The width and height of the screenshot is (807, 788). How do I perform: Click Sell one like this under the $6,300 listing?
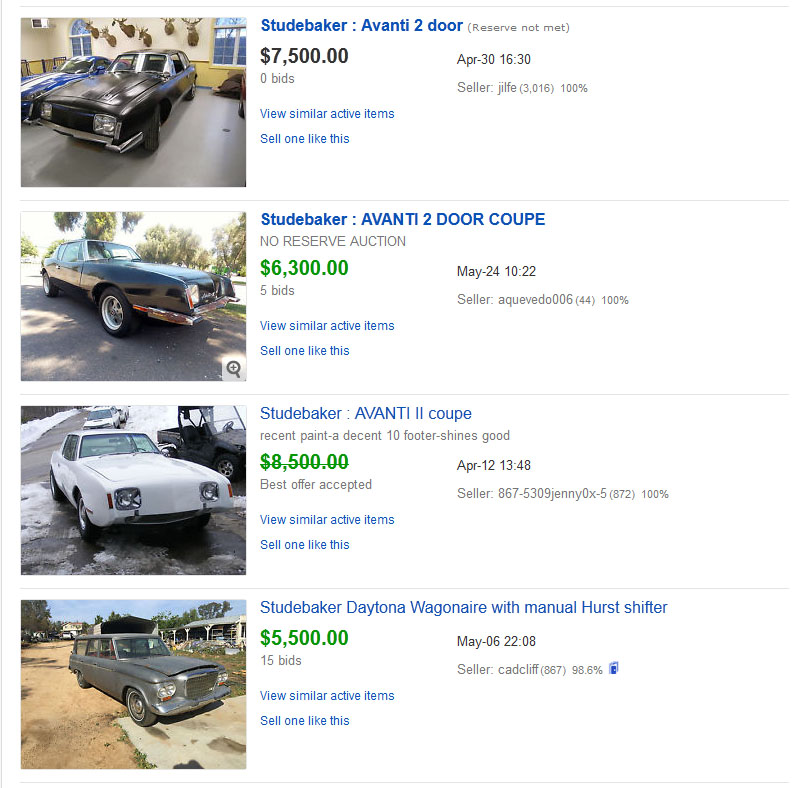coord(305,351)
